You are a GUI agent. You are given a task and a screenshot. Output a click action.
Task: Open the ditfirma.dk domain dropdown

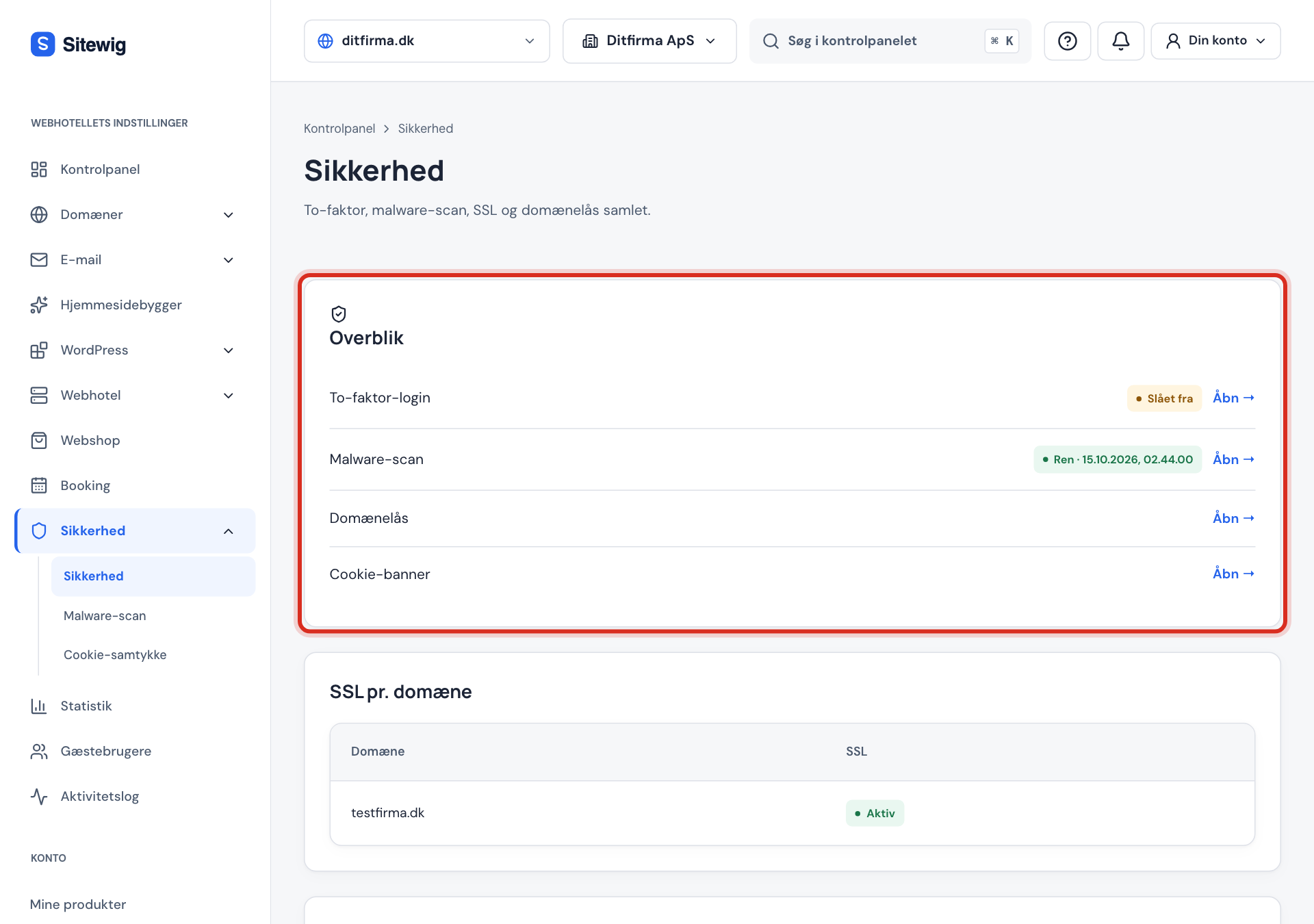(x=427, y=41)
